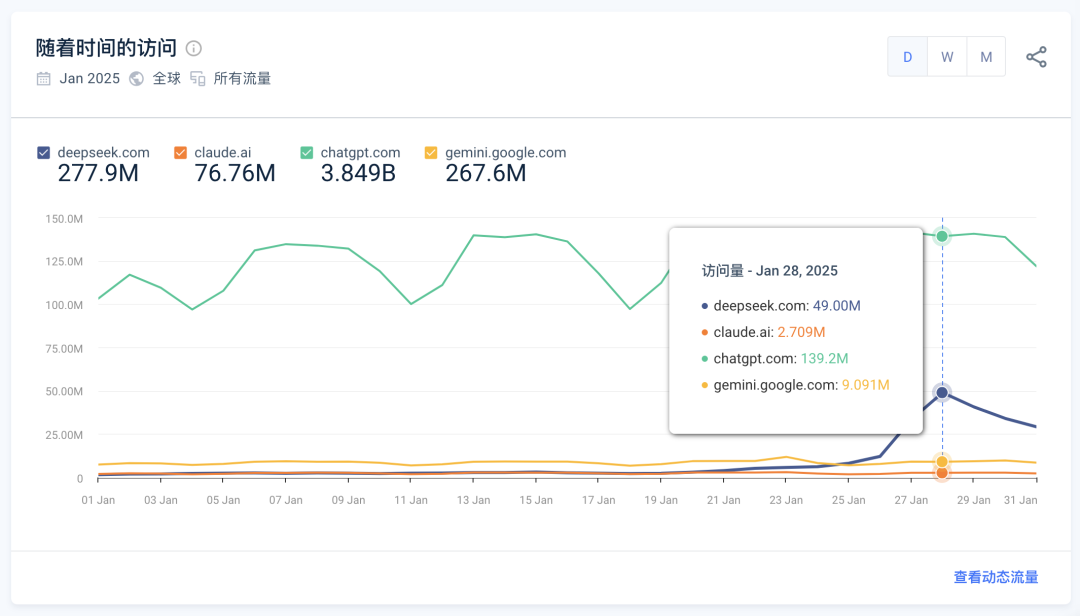1080x616 pixels.
Task: Click the 150.0M y-axis label
Action: 64,219
